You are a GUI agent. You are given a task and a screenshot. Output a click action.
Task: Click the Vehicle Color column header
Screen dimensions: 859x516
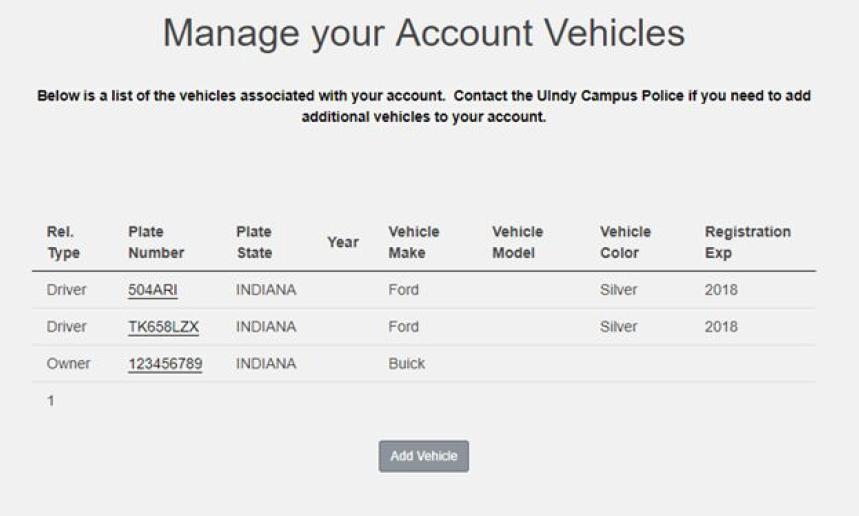pos(625,242)
